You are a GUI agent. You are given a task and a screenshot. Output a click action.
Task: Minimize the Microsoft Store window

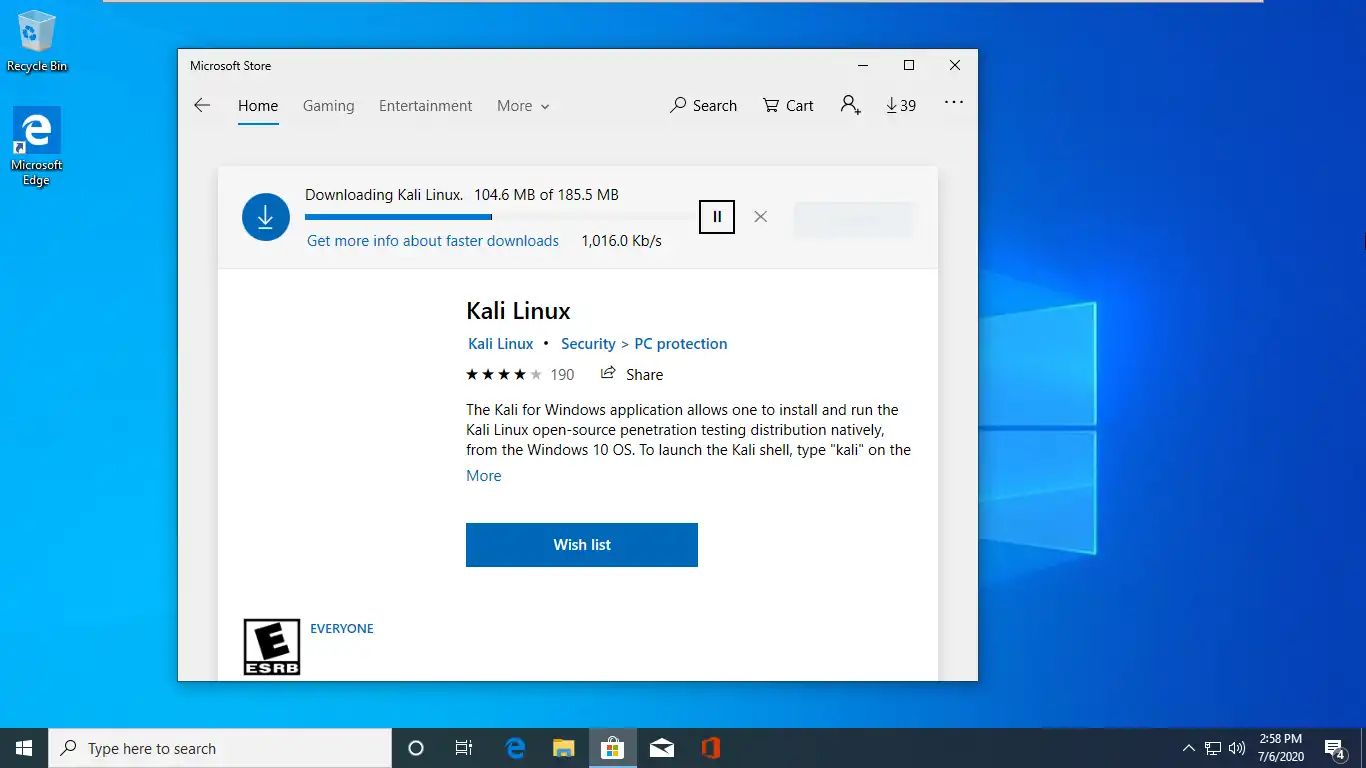(863, 65)
